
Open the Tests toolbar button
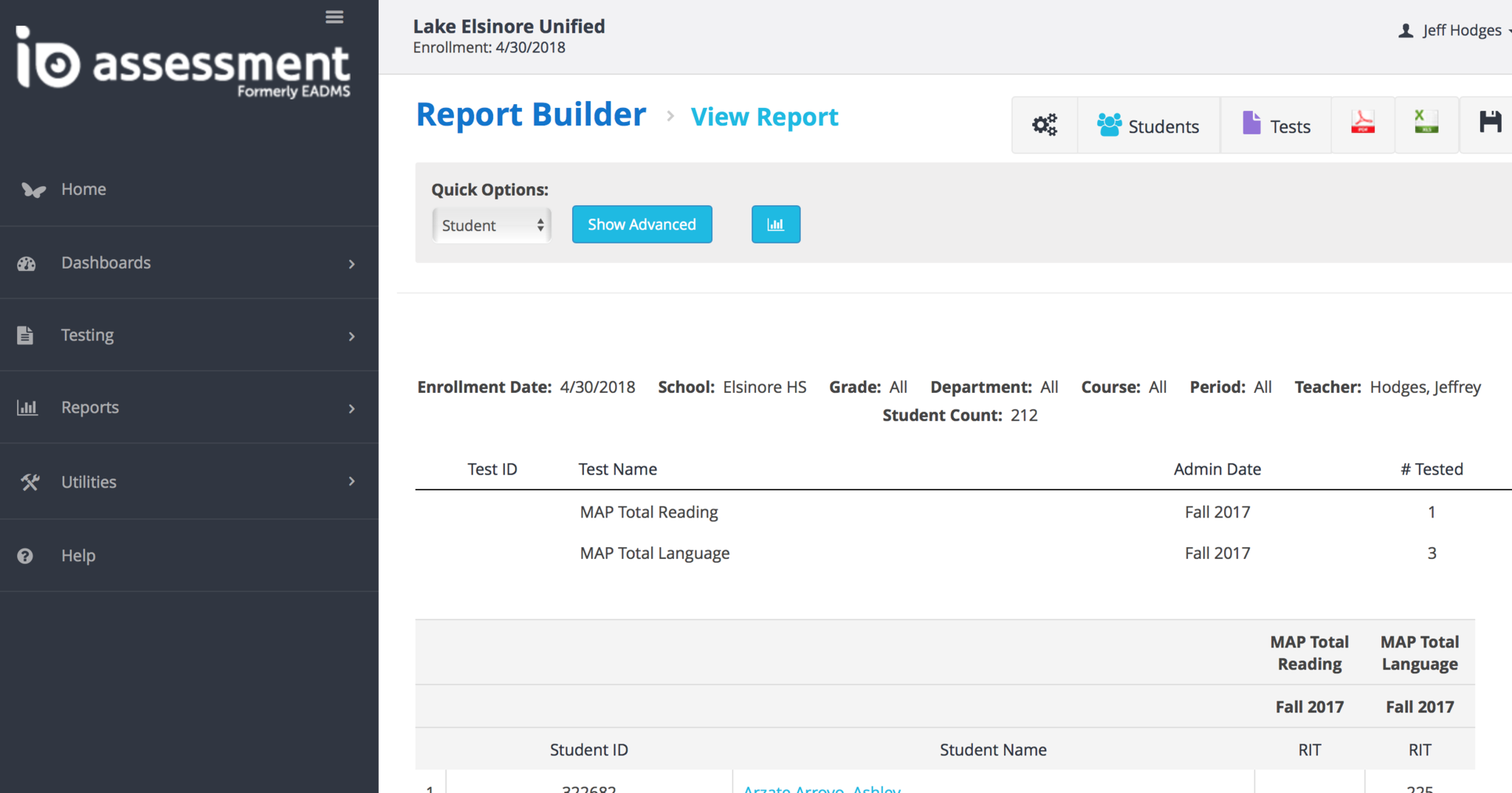[1276, 126]
